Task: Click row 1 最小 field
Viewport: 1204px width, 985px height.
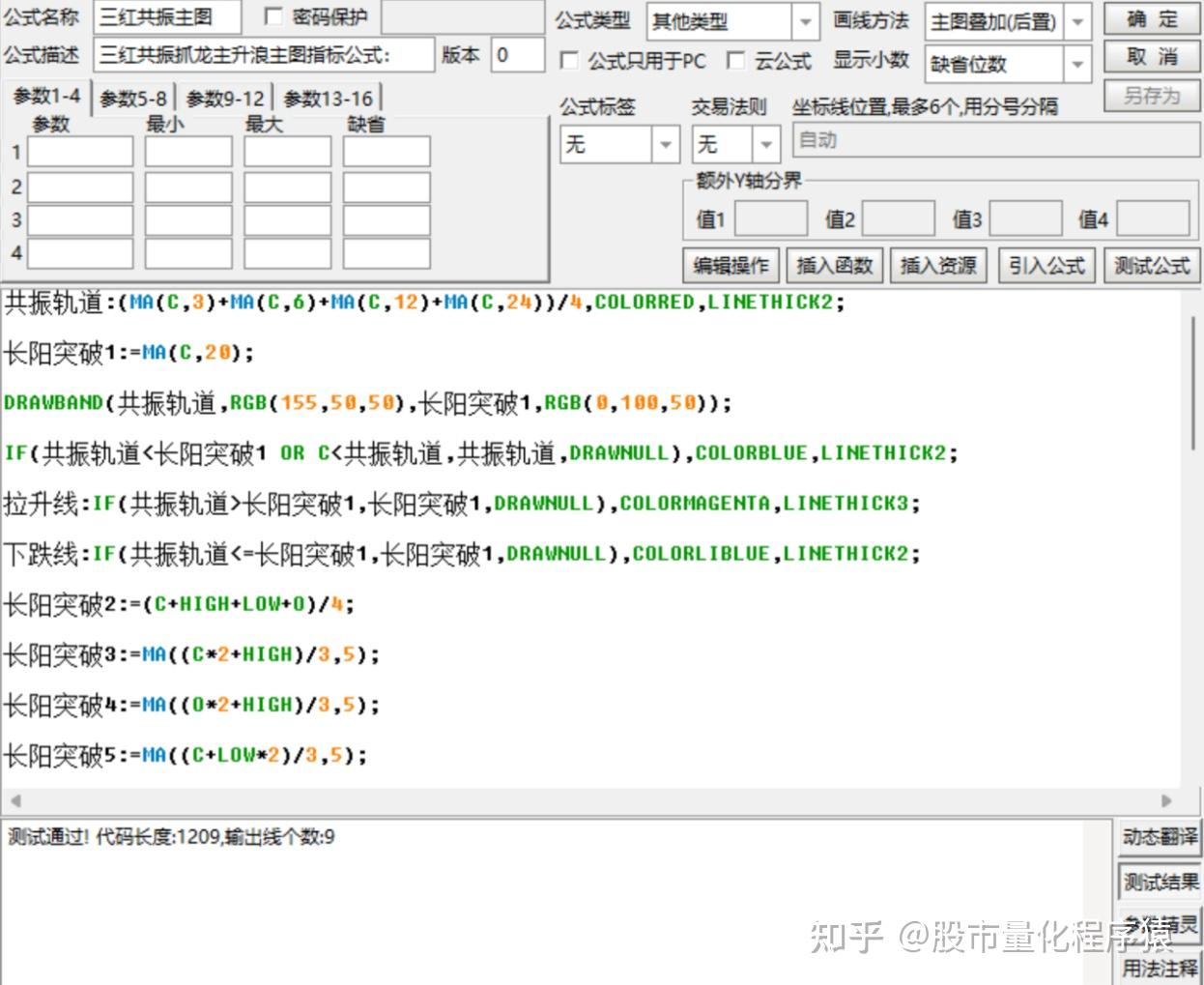Action: click(188, 152)
